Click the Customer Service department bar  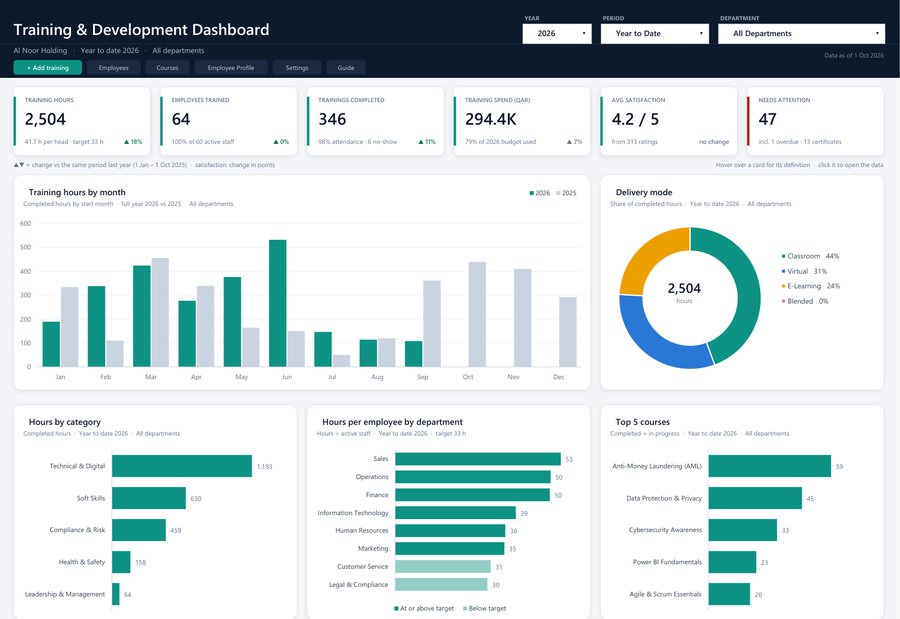[443, 567]
